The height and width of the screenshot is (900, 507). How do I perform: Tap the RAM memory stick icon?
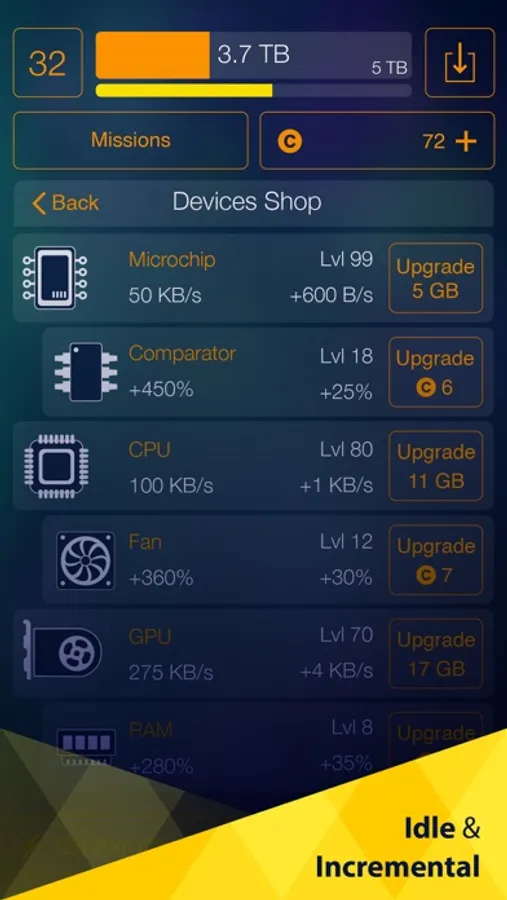point(86,746)
